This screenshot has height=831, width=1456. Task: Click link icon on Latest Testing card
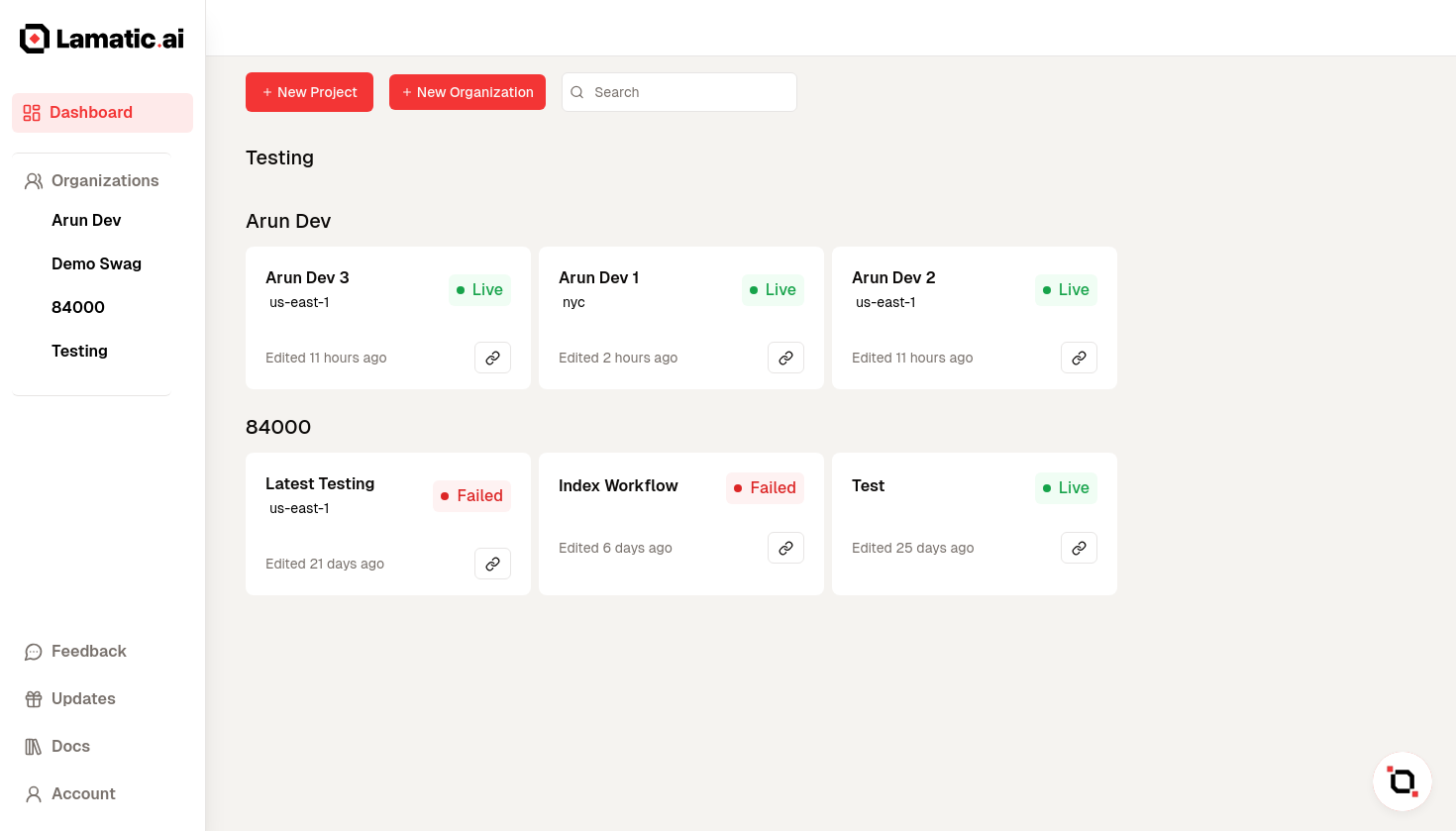pos(492,564)
